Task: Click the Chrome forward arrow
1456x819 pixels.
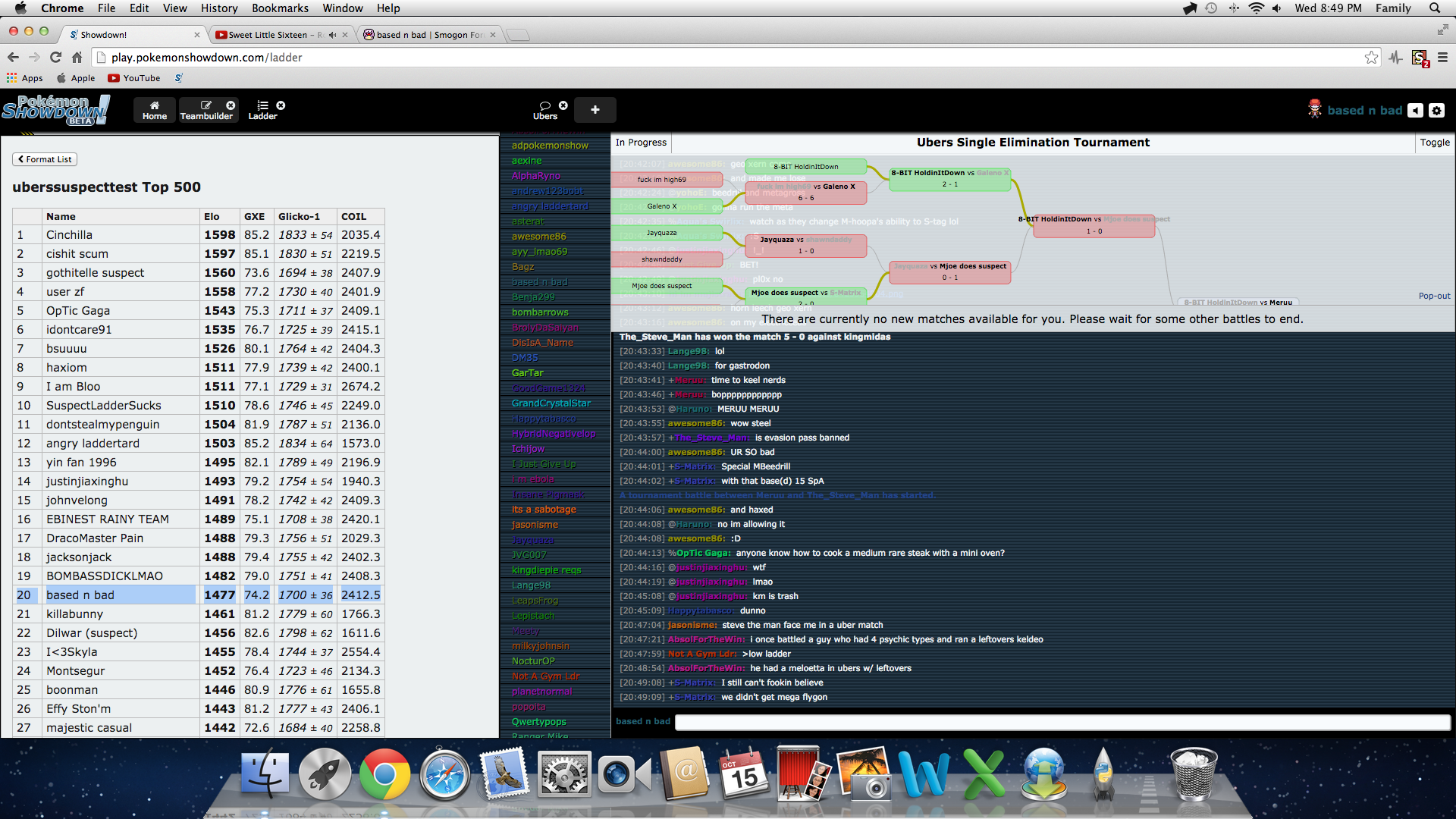Action: pos(34,58)
